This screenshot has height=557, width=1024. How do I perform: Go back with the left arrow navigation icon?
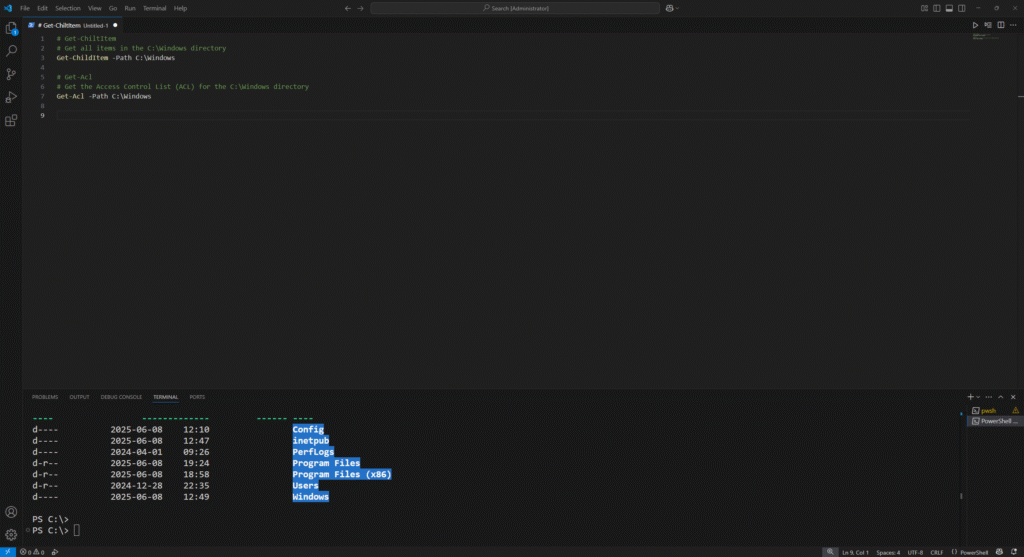(347, 8)
